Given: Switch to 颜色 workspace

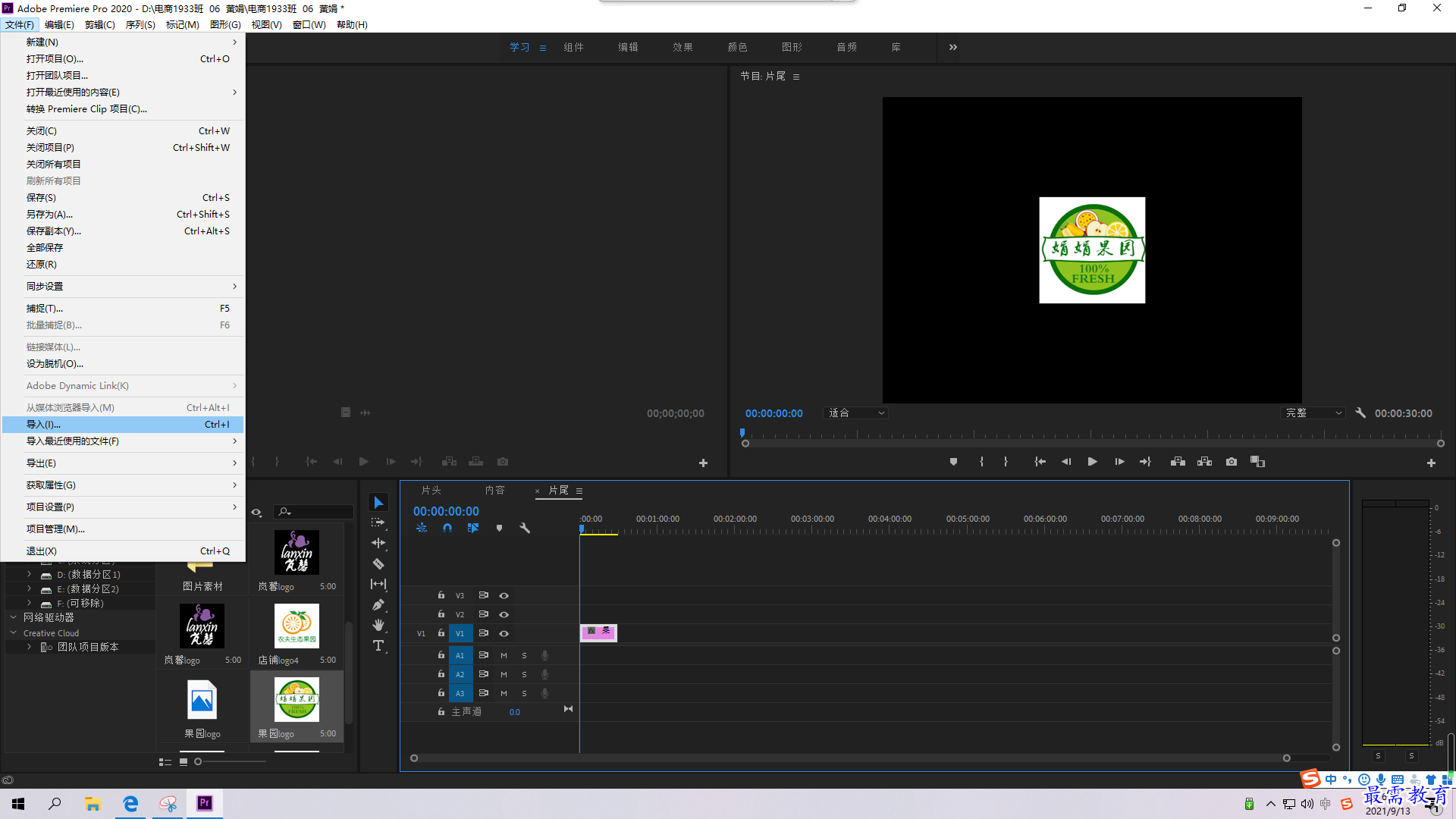Looking at the screenshot, I should pos(737,47).
